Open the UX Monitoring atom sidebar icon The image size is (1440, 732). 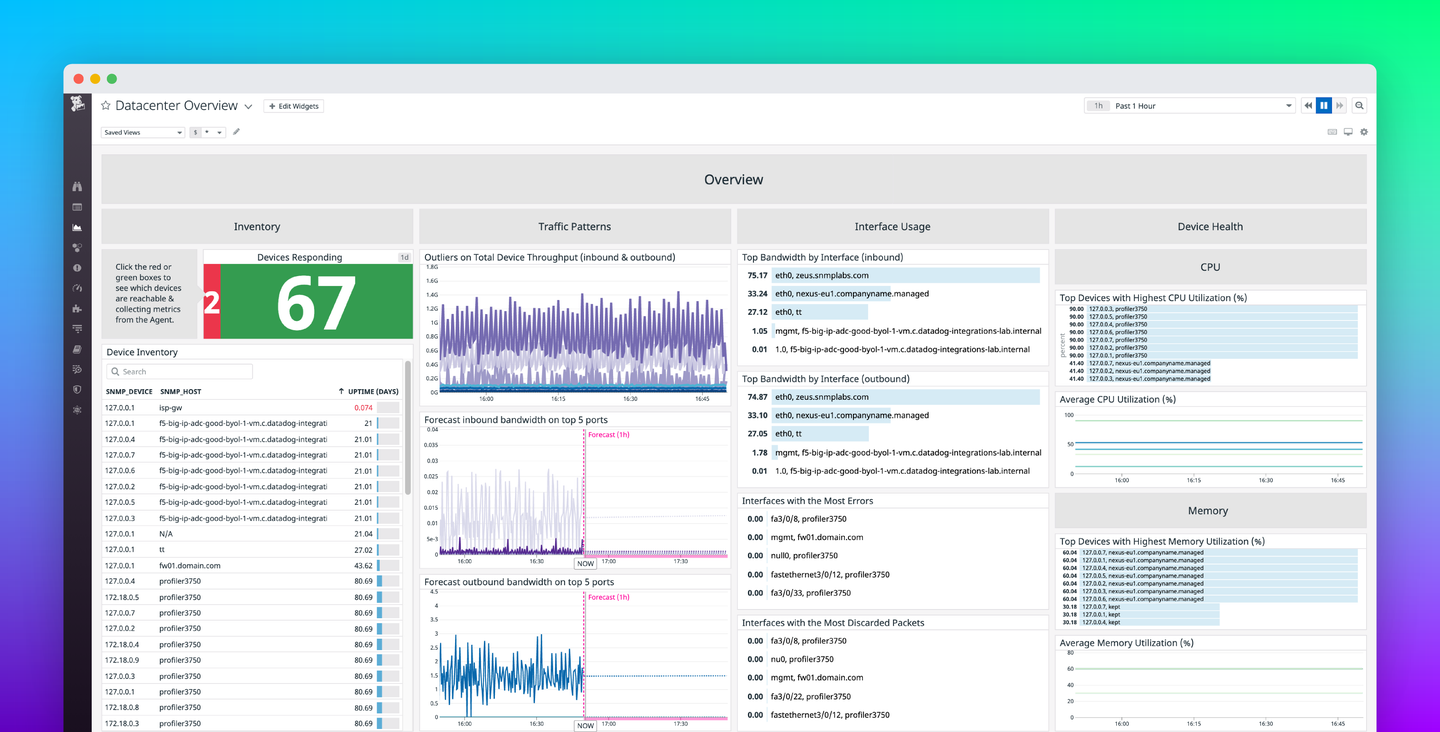pyautogui.click(x=77, y=410)
